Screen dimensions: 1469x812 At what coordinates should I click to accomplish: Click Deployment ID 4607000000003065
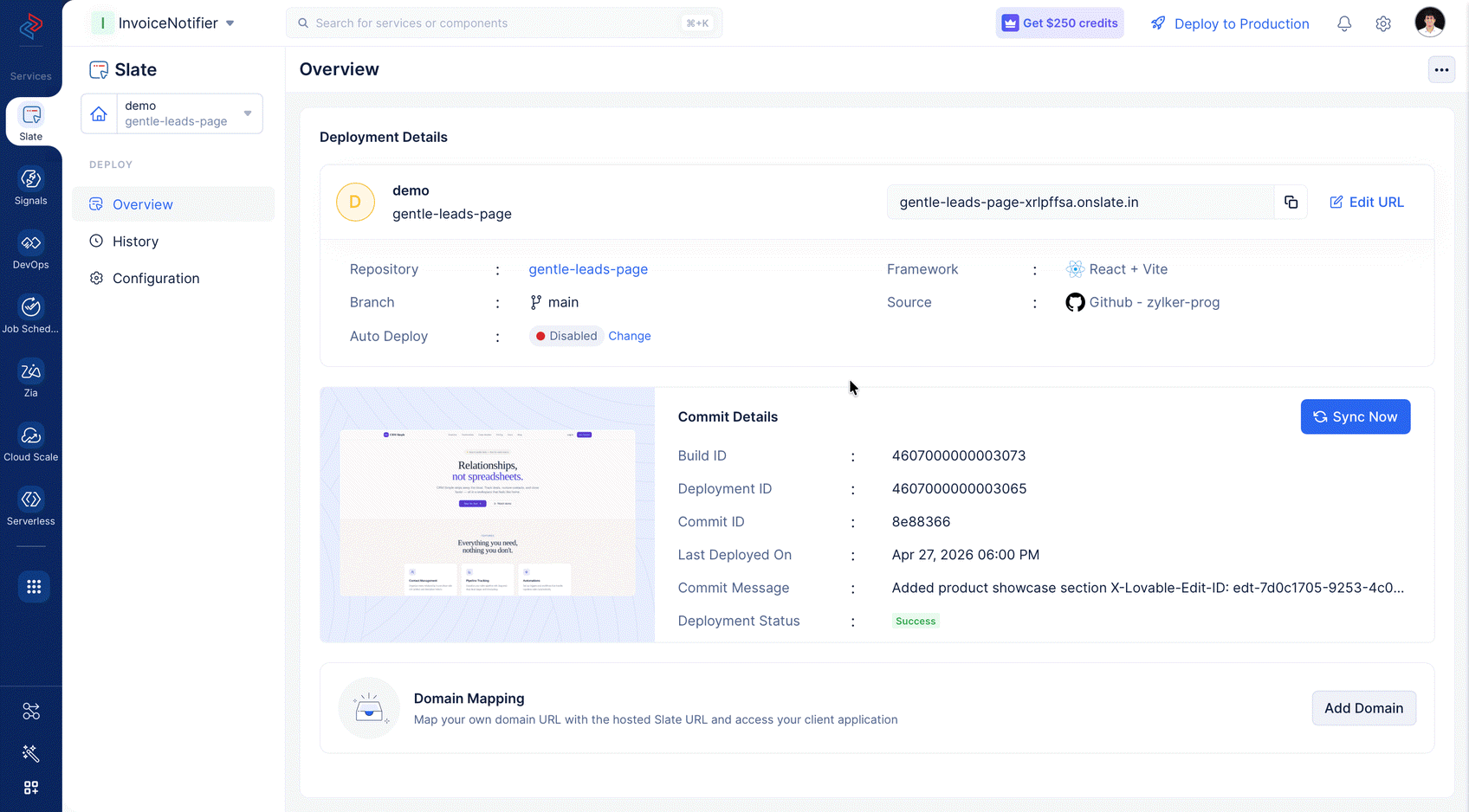tap(959, 489)
